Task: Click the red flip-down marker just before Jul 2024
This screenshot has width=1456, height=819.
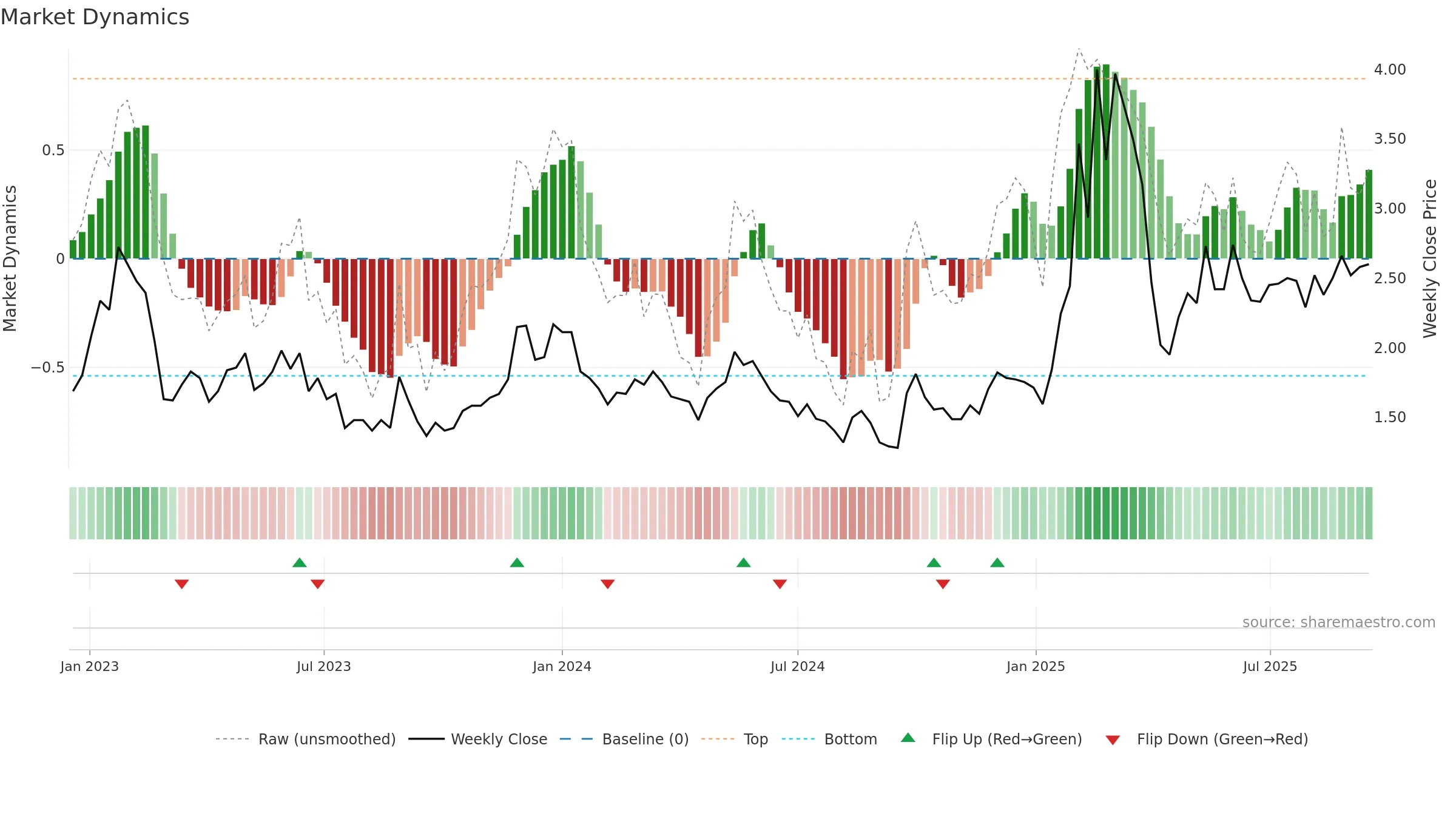Action: tap(780, 584)
